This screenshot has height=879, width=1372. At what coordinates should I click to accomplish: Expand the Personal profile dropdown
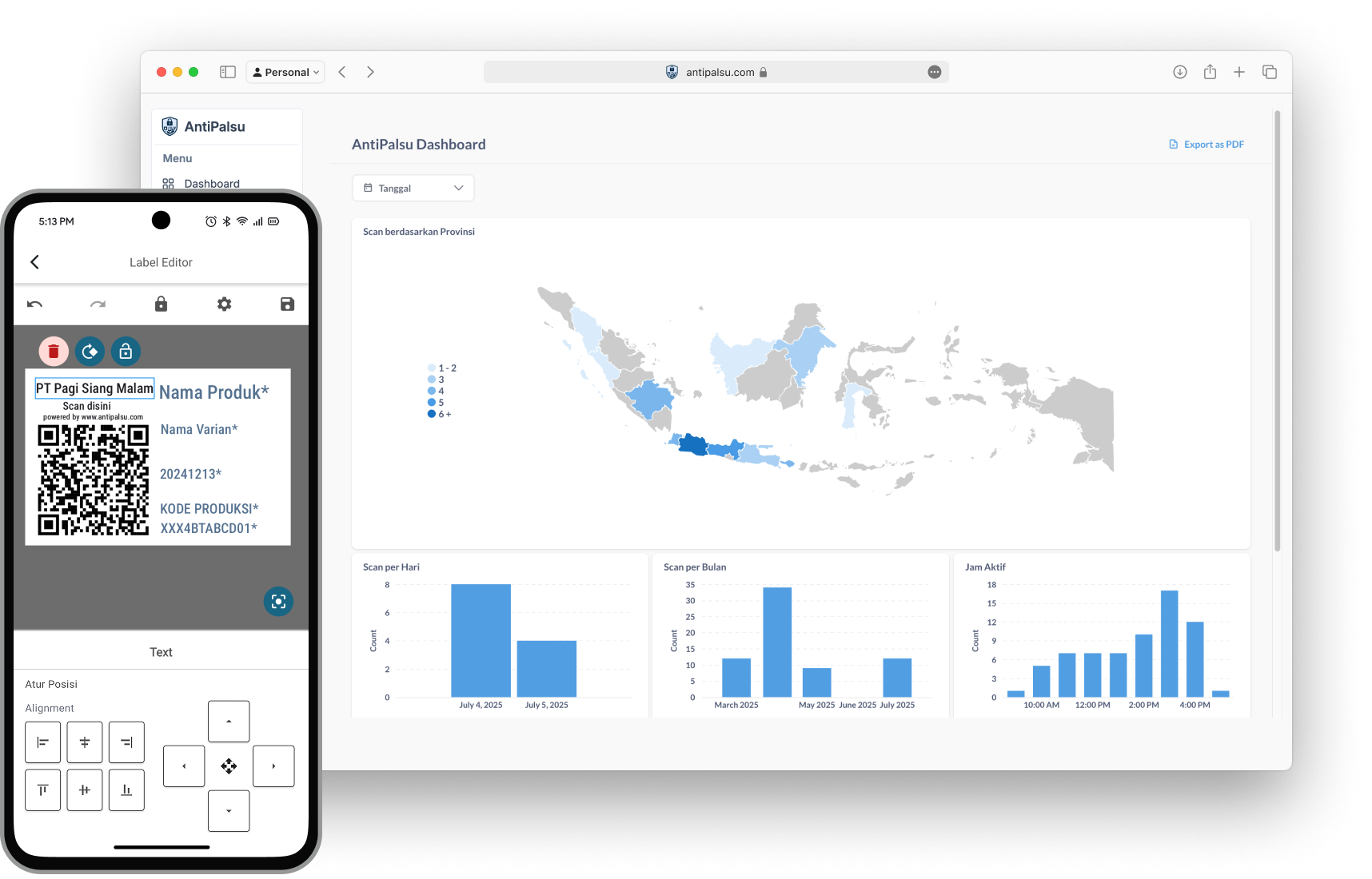tap(285, 72)
